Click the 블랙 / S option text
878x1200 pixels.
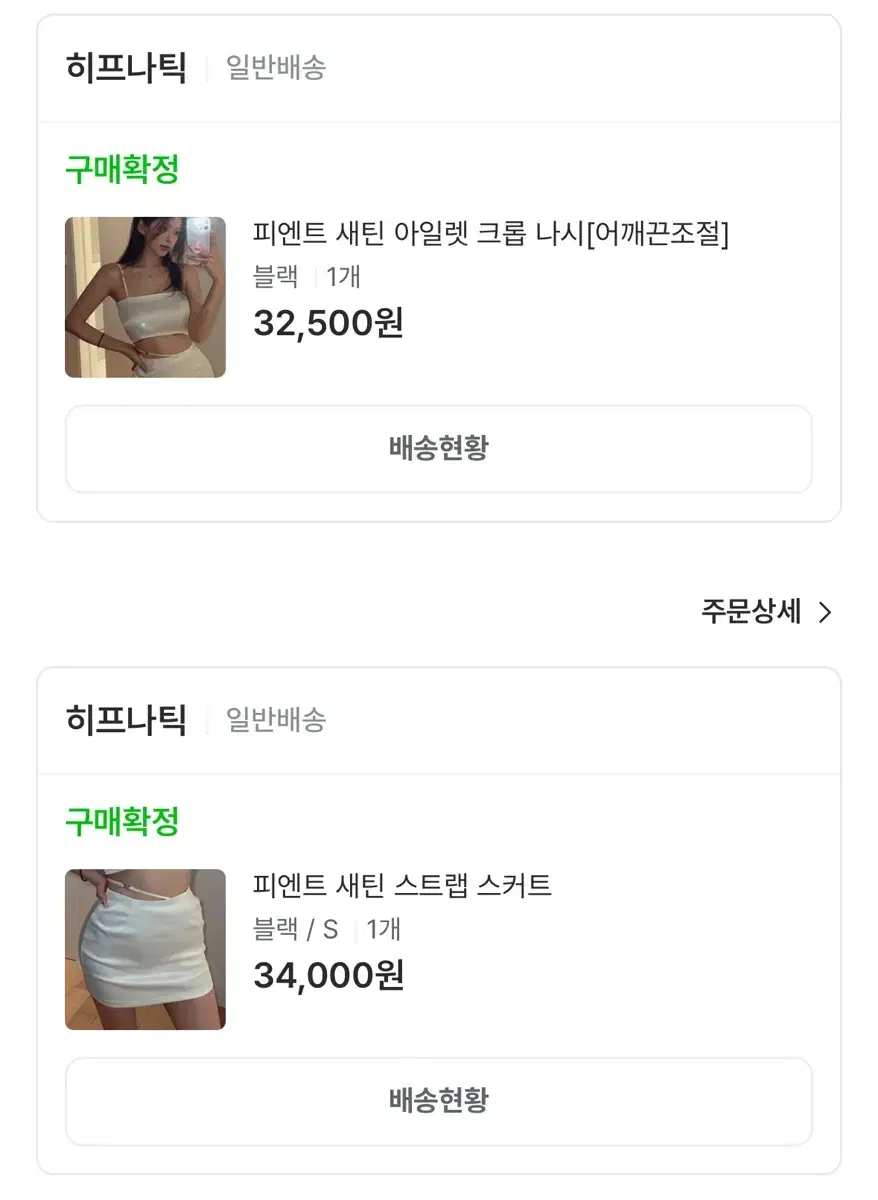[295, 930]
